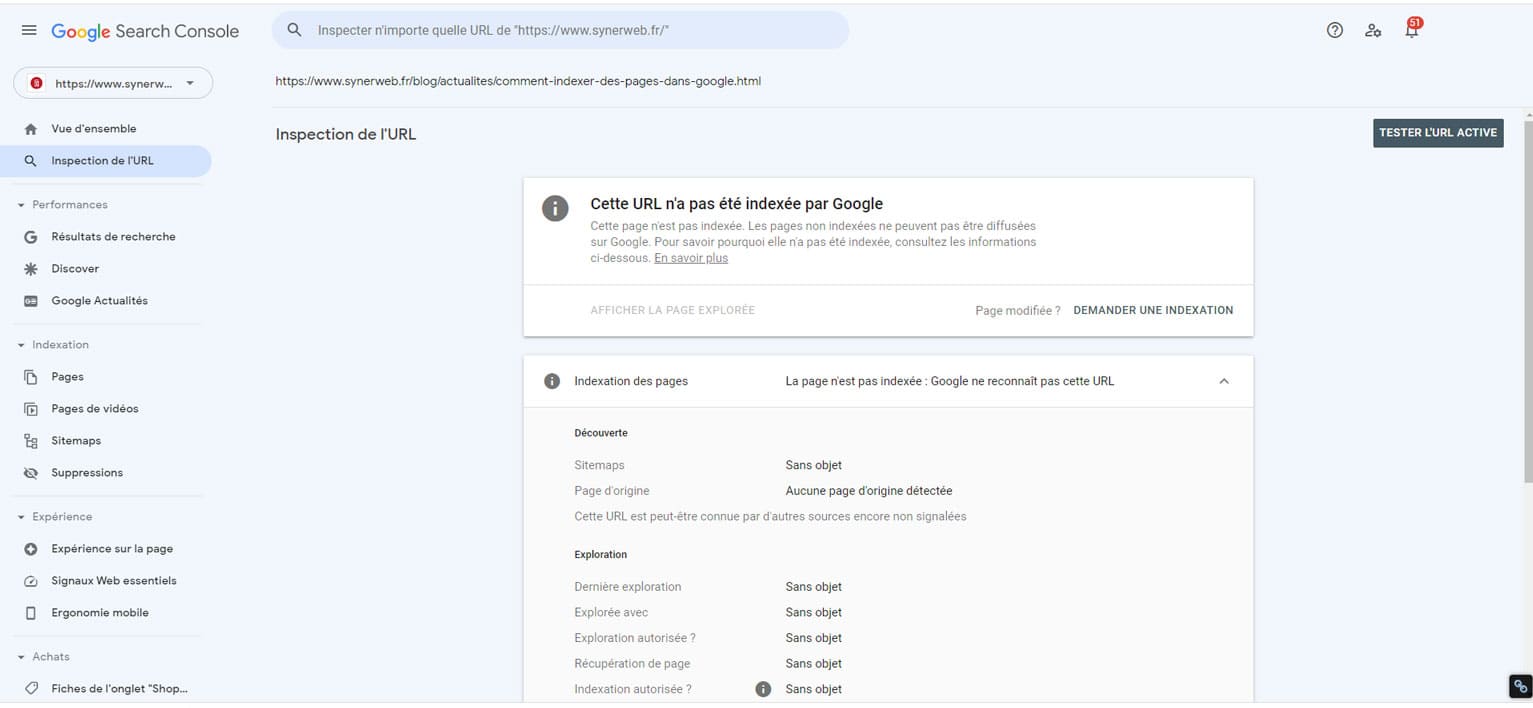The height and width of the screenshot is (708, 1533).
Task: Open Pages indexing report in sidebar
Action: [x=106, y=377]
